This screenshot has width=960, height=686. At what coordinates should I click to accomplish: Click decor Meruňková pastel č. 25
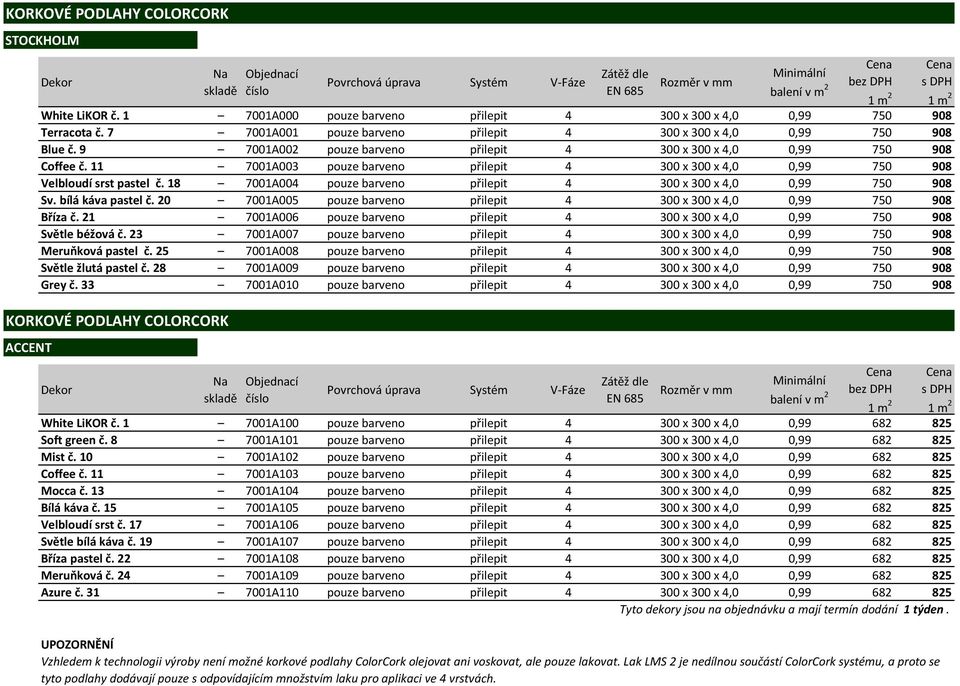(105, 251)
